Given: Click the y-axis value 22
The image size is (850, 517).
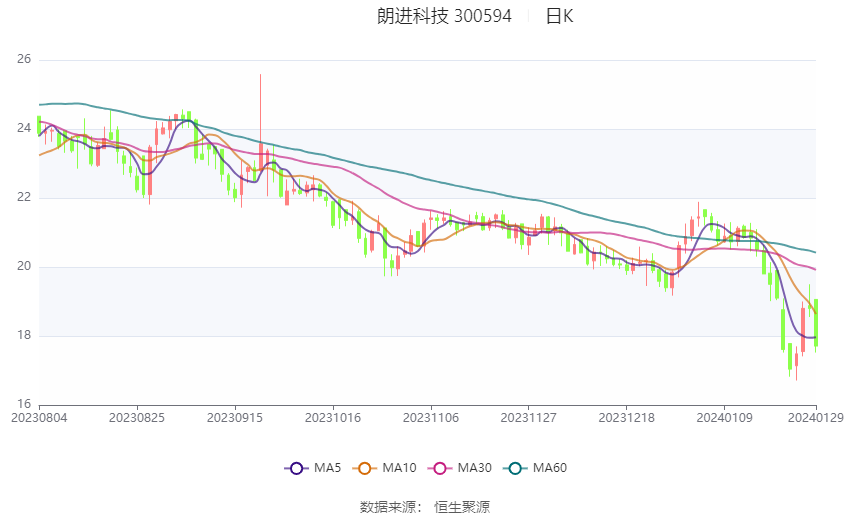Looking at the screenshot, I should click(x=24, y=197).
